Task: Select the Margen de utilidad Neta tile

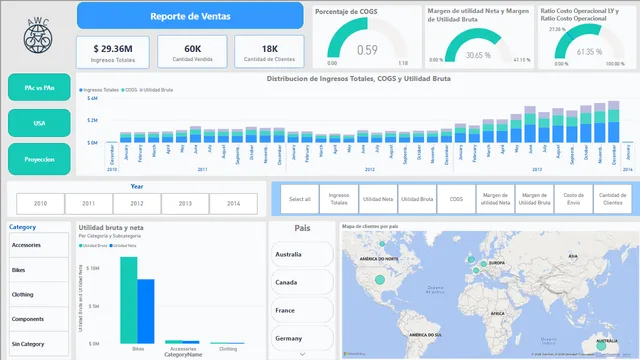Action: pos(495,199)
